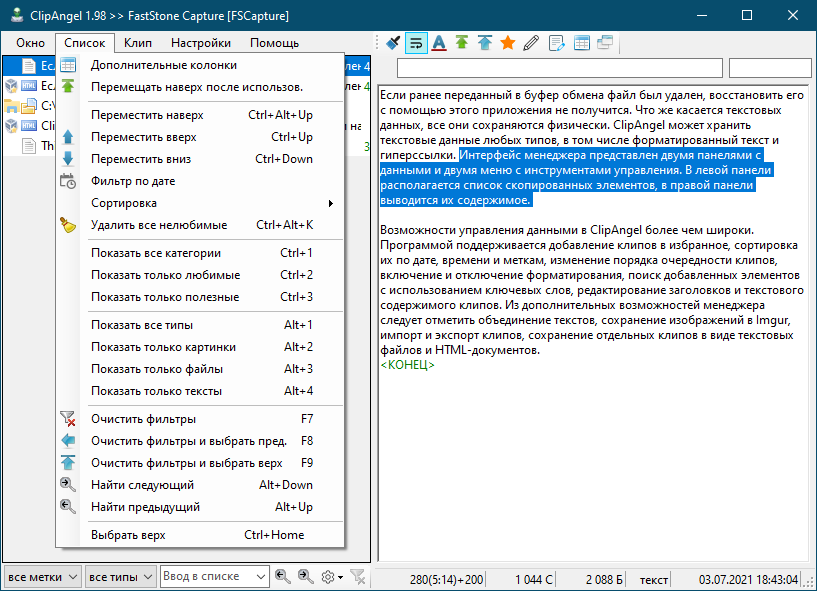Click the note with pen toolbar icon
Viewport: 817px width, 591px height.
point(556,43)
